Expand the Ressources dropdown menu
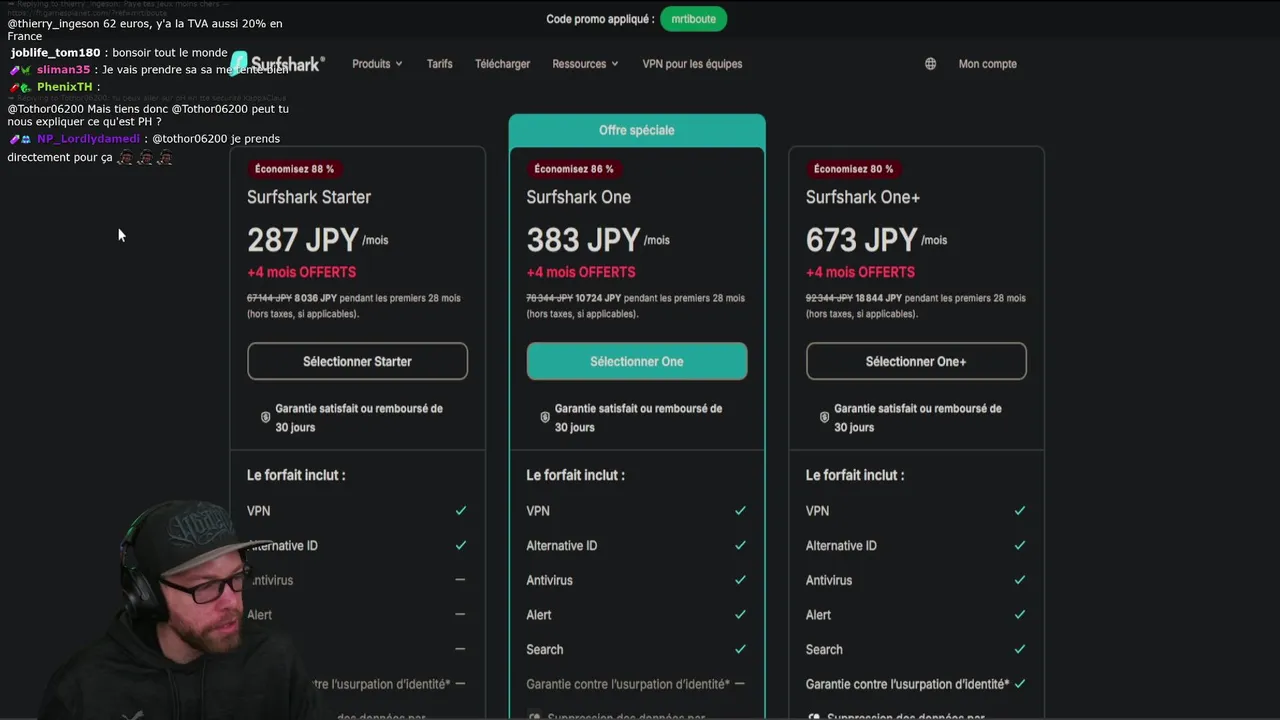1280x720 pixels. click(x=585, y=64)
